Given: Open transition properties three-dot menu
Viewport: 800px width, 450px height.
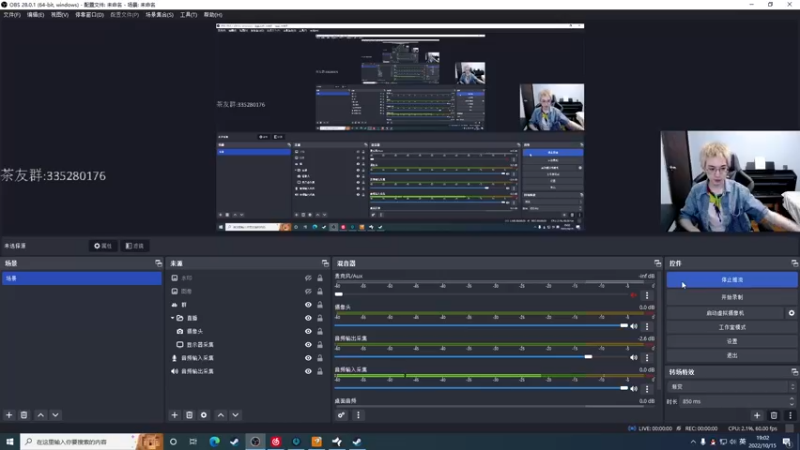Looking at the screenshot, I should pyautogui.click(x=790, y=415).
